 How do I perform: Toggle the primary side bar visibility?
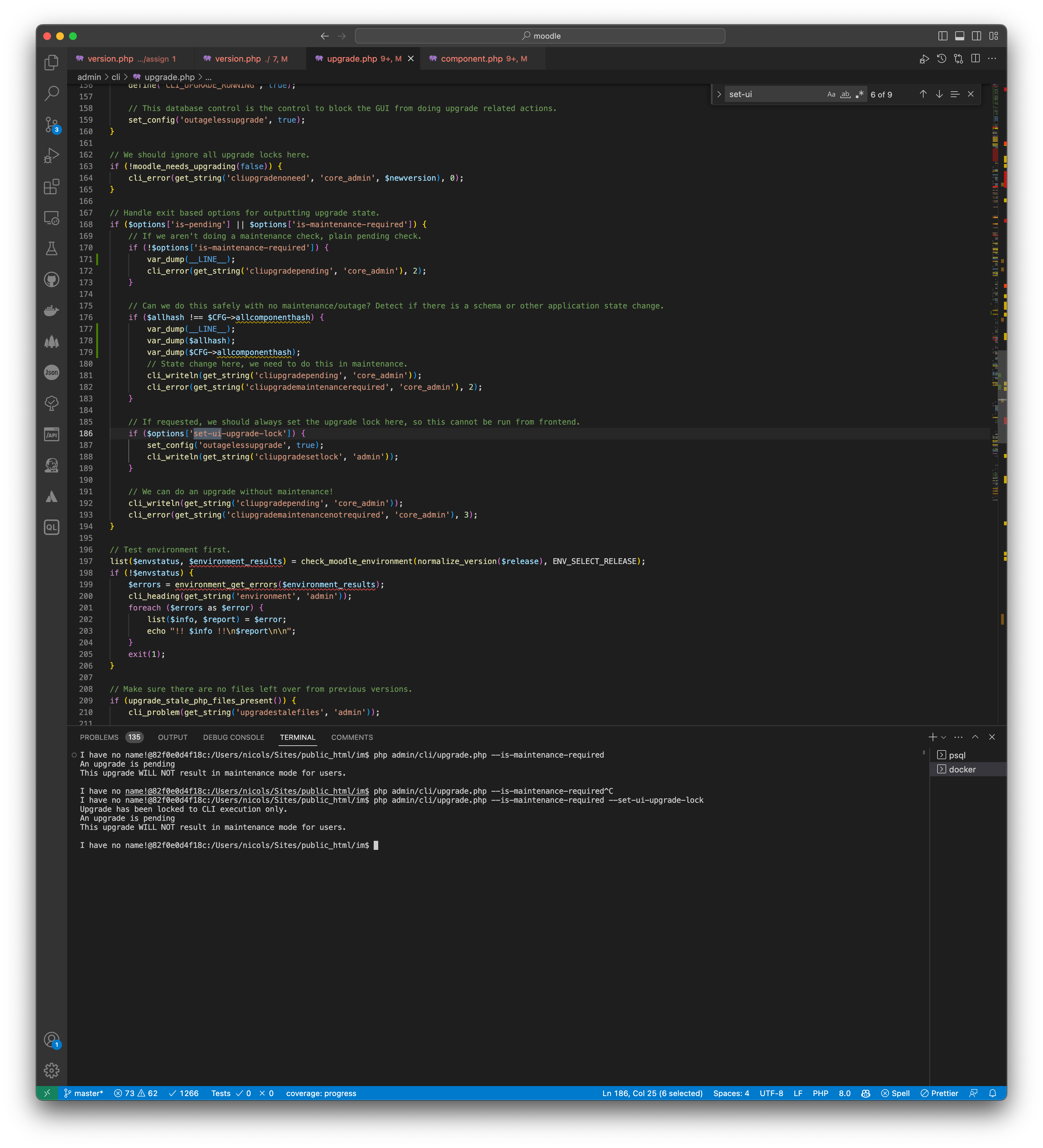point(943,36)
